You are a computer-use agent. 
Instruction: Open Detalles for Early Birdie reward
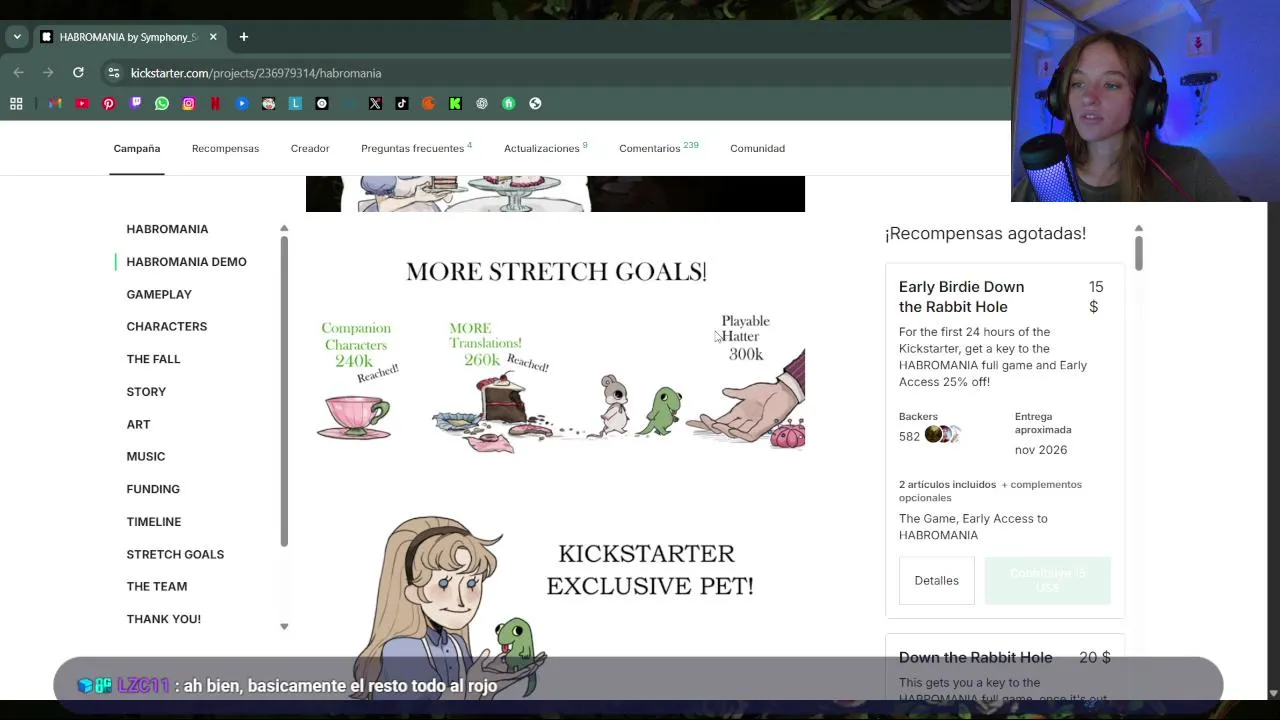pos(937,581)
